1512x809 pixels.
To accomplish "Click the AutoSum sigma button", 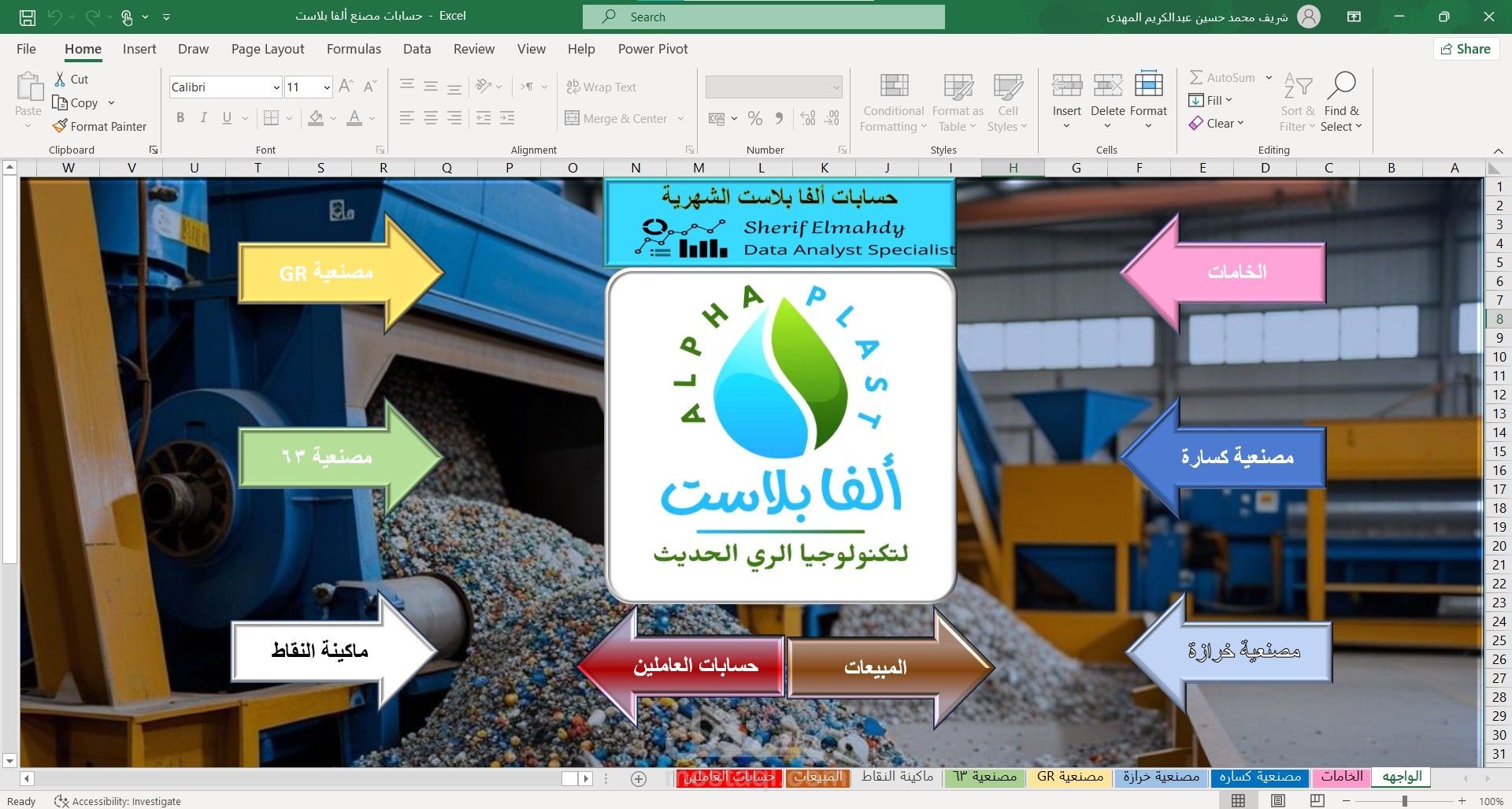I will pos(1221,77).
